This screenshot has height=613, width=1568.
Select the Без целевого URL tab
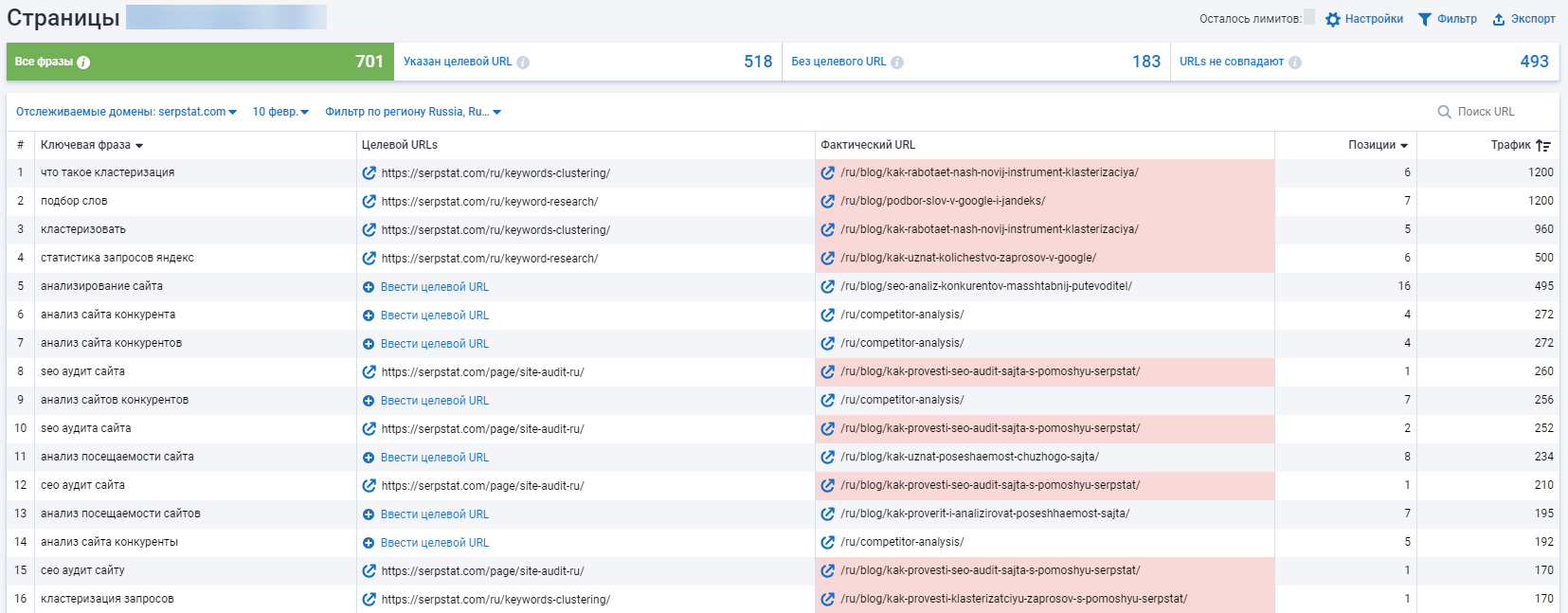point(976,62)
